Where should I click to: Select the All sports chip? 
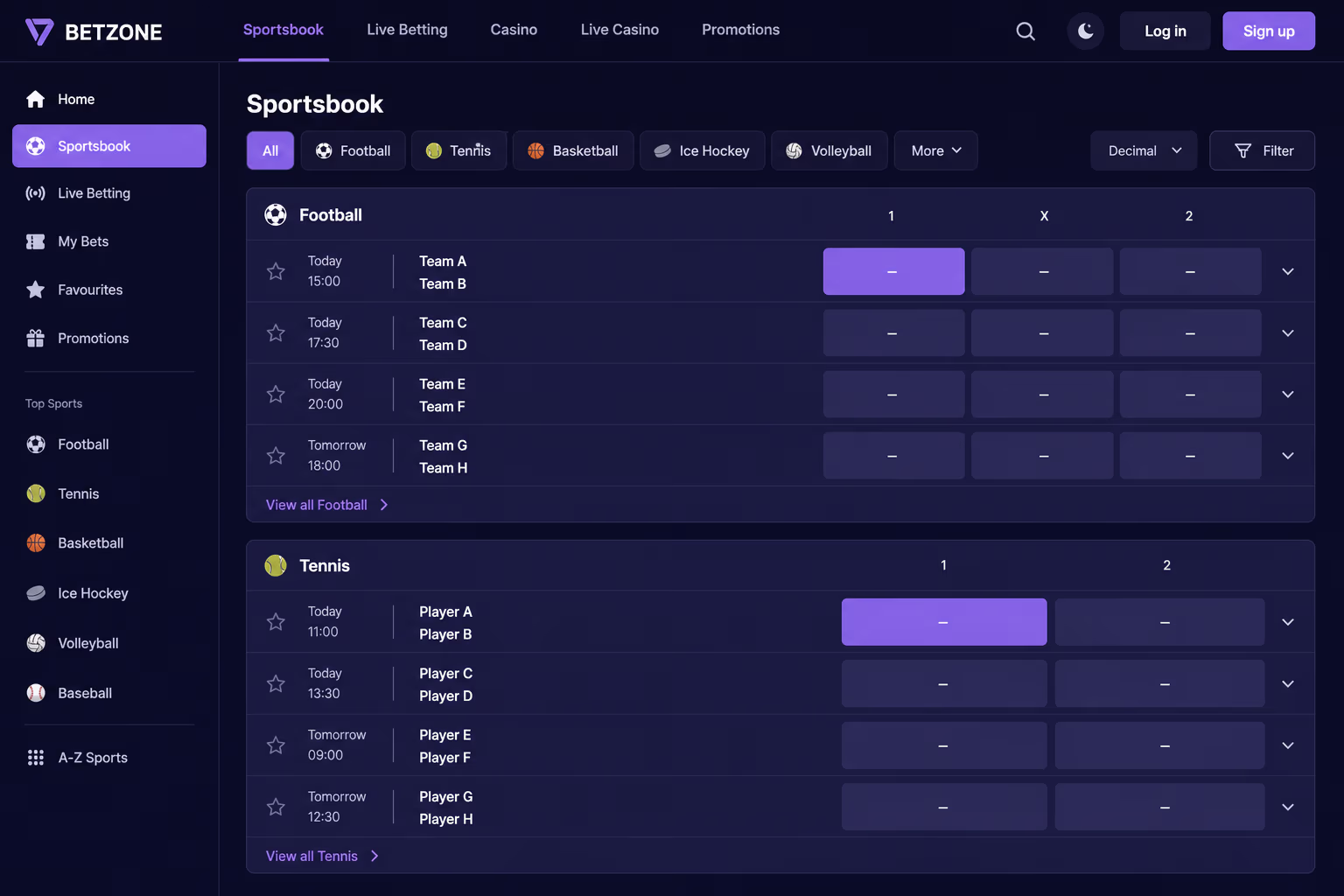pos(270,150)
